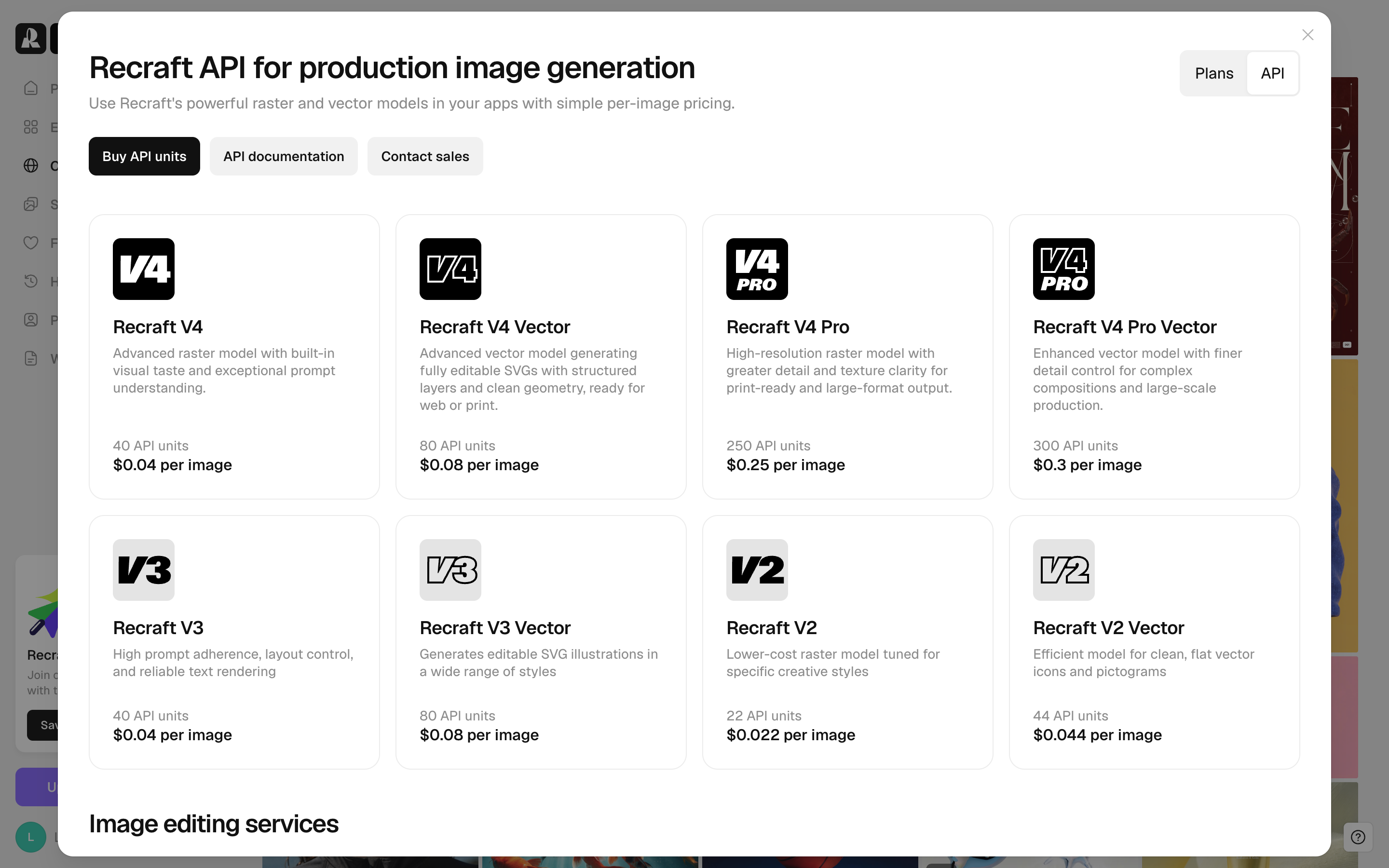
Task: Click the green L user avatar
Action: point(31,837)
